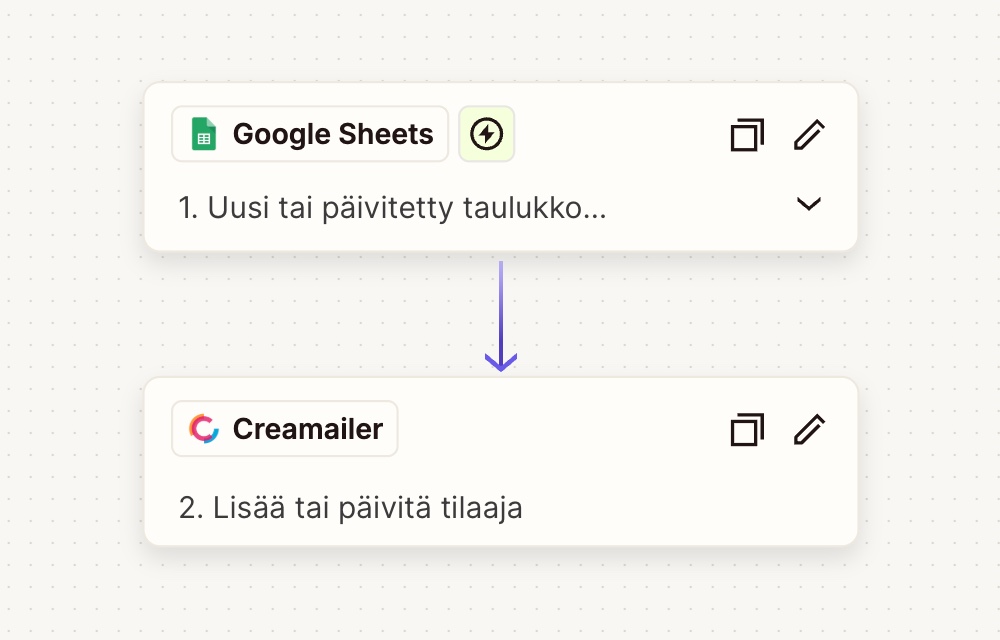
Task: Click the Google Sheets app label badge
Action: click(x=309, y=133)
